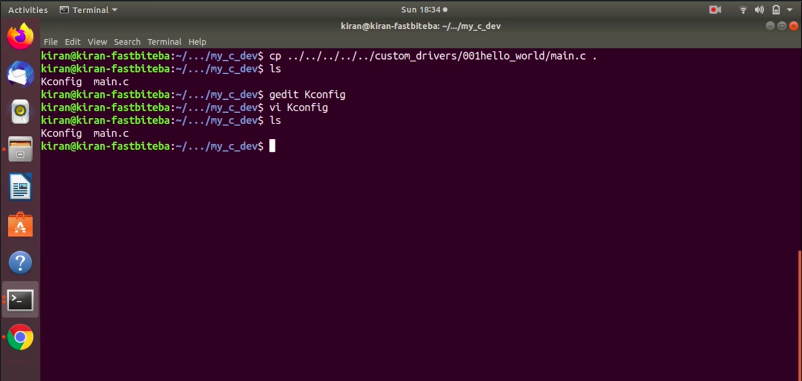
Task: Launch Firefox from the dock
Action: point(20,37)
